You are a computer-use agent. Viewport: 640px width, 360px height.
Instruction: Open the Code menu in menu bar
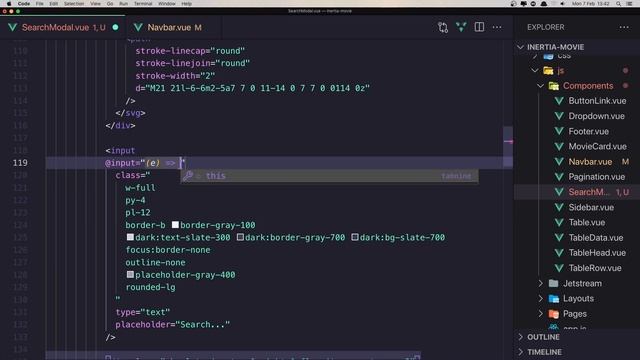(x=24, y=4)
